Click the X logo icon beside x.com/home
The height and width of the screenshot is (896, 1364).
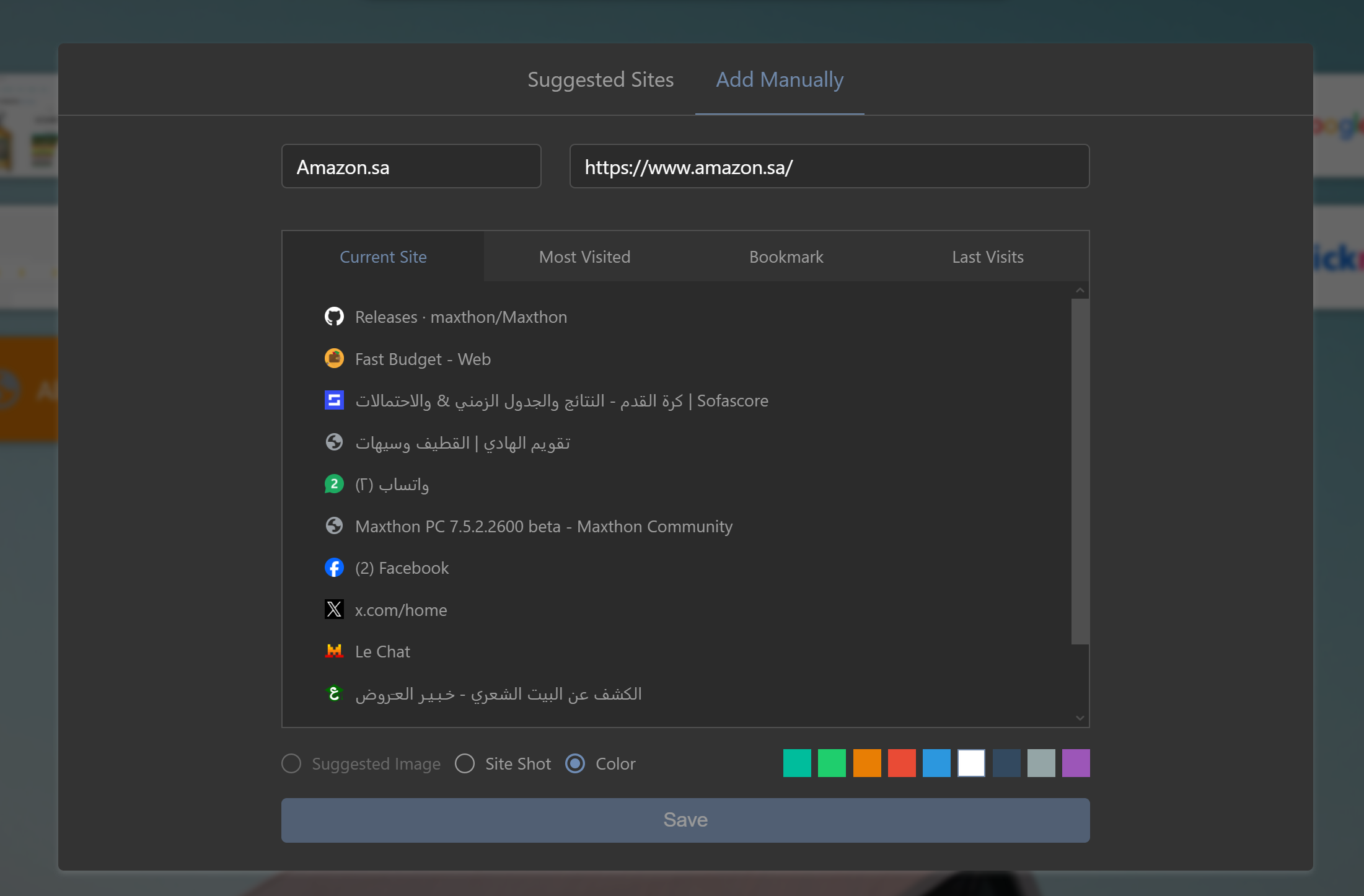[334, 610]
